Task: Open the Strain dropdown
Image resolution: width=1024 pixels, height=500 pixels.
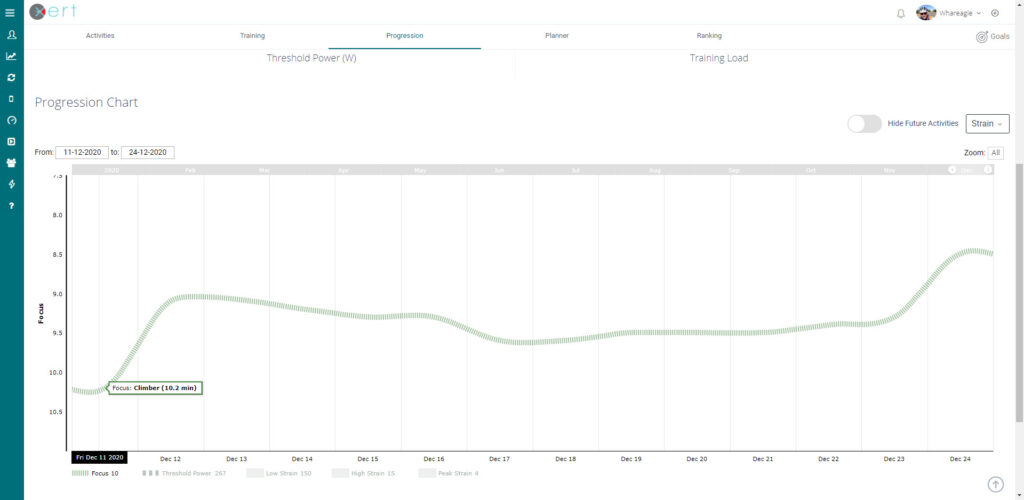Action: point(987,123)
